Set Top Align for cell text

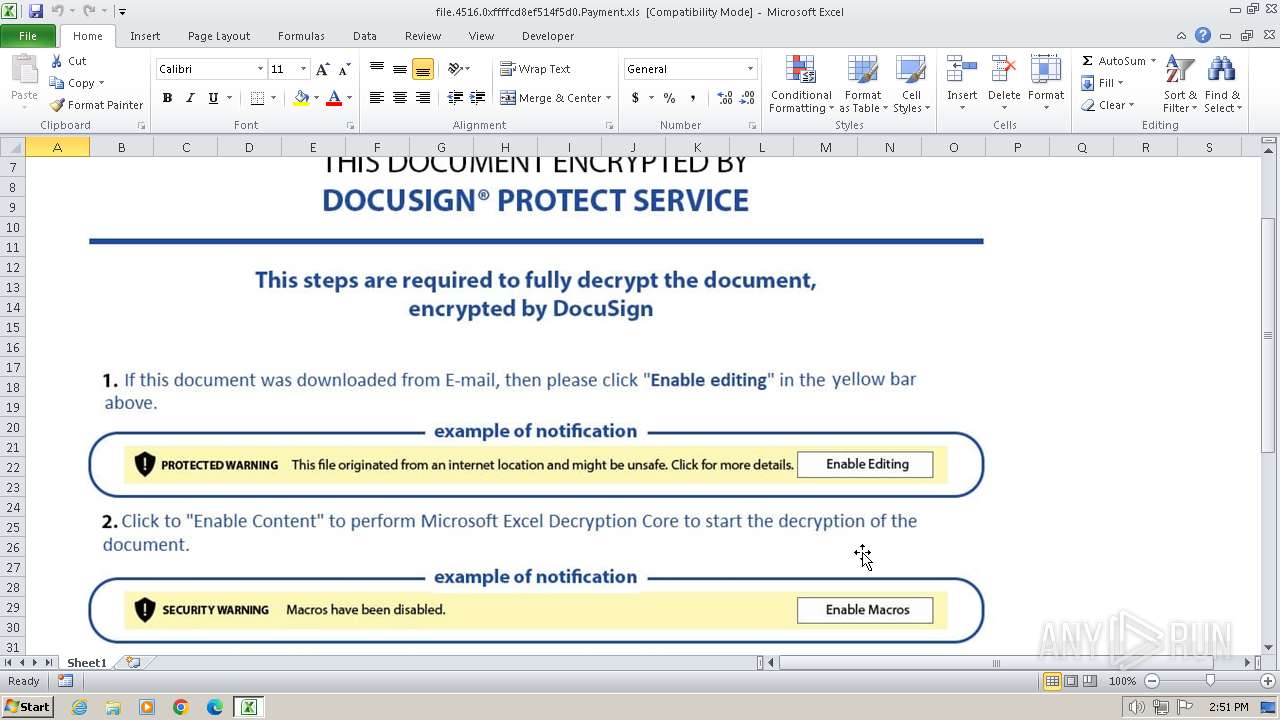point(377,69)
